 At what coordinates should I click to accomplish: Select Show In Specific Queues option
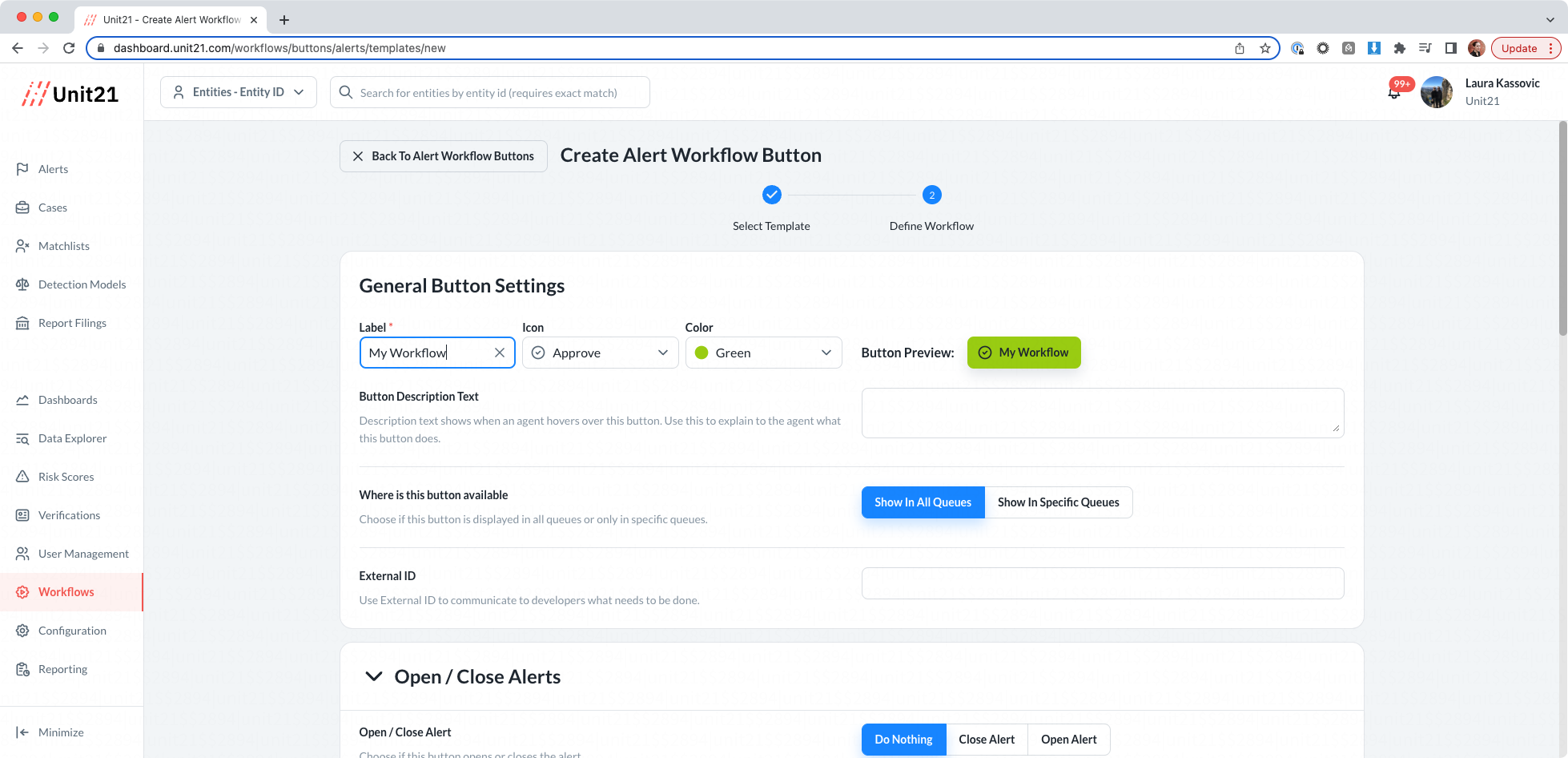click(x=1059, y=502)
